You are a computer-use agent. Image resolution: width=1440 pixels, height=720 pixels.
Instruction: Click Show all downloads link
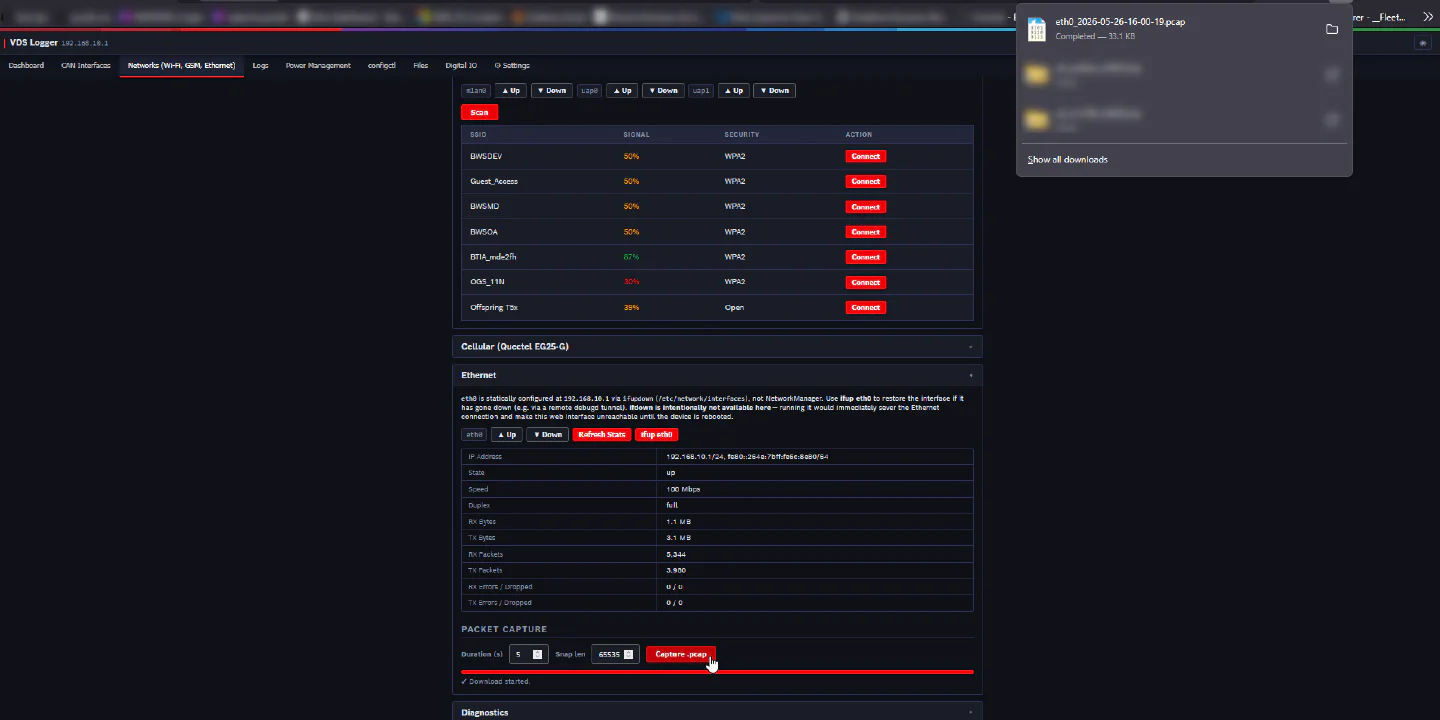point(1067,160)
